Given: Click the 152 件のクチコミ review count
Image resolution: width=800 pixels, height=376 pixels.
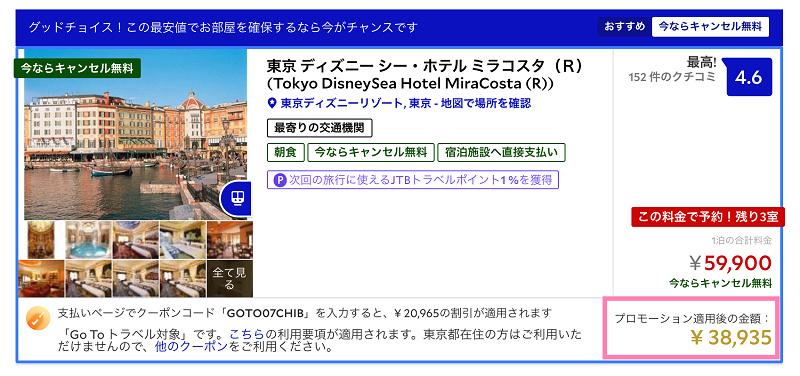Looking at the screenshot, I should point(672,77).
